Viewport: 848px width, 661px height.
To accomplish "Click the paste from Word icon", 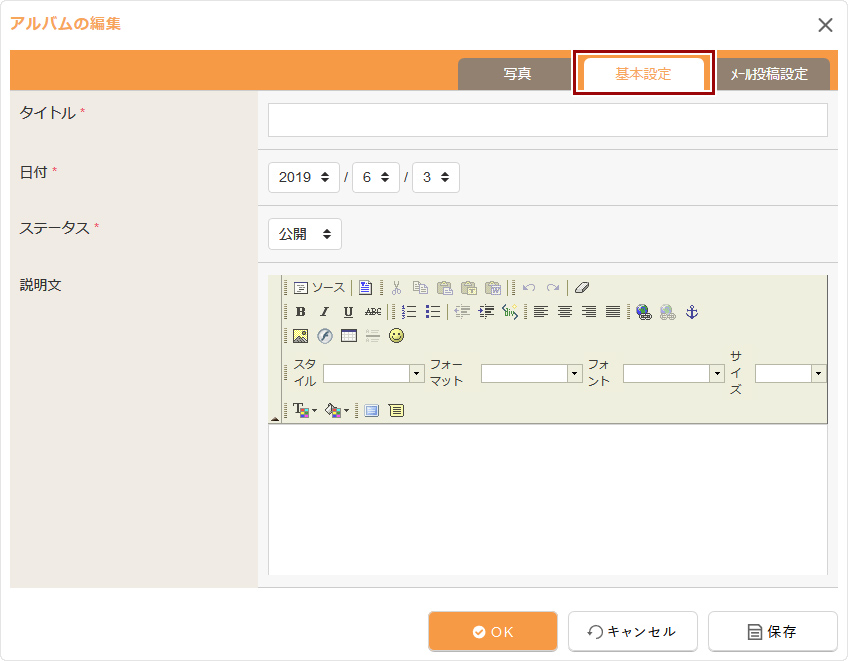I will (493, 287).
